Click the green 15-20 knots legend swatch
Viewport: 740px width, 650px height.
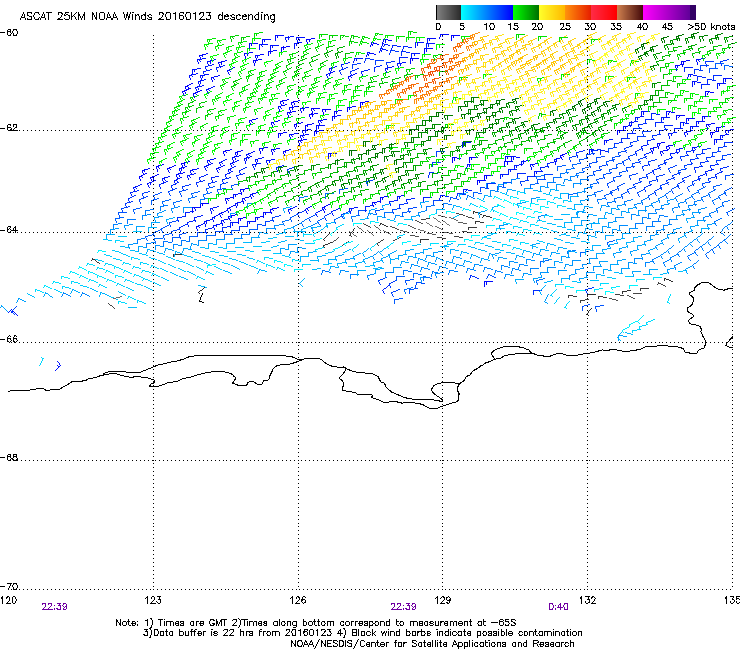tap(525, 12)
